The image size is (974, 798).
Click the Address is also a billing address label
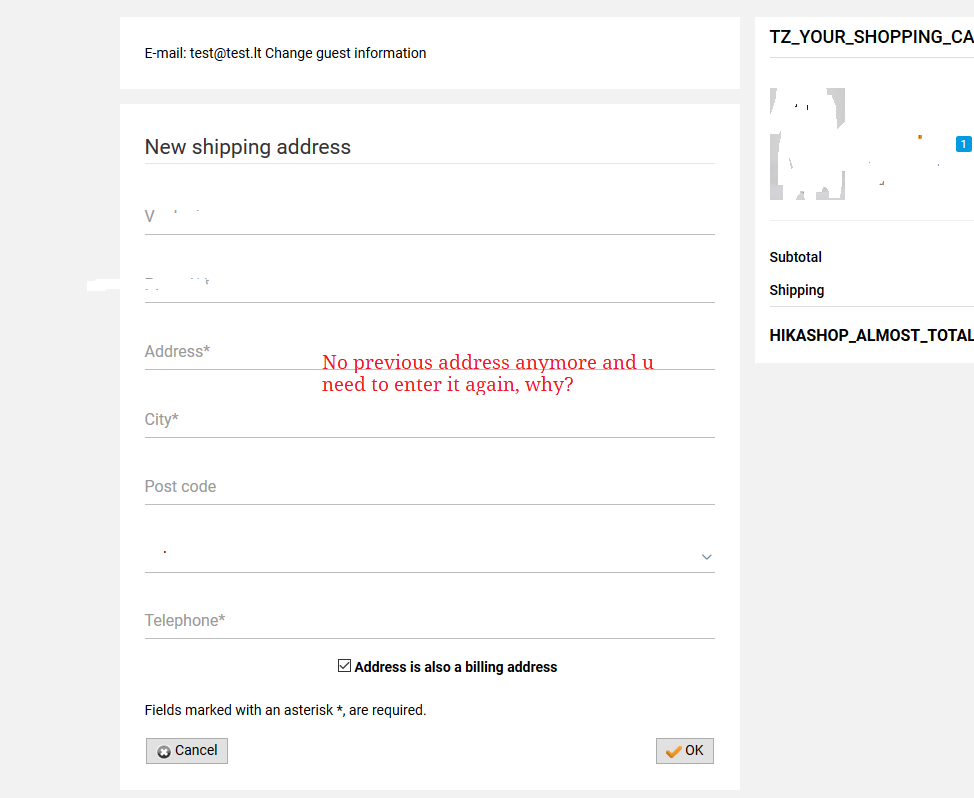point(455,667)
